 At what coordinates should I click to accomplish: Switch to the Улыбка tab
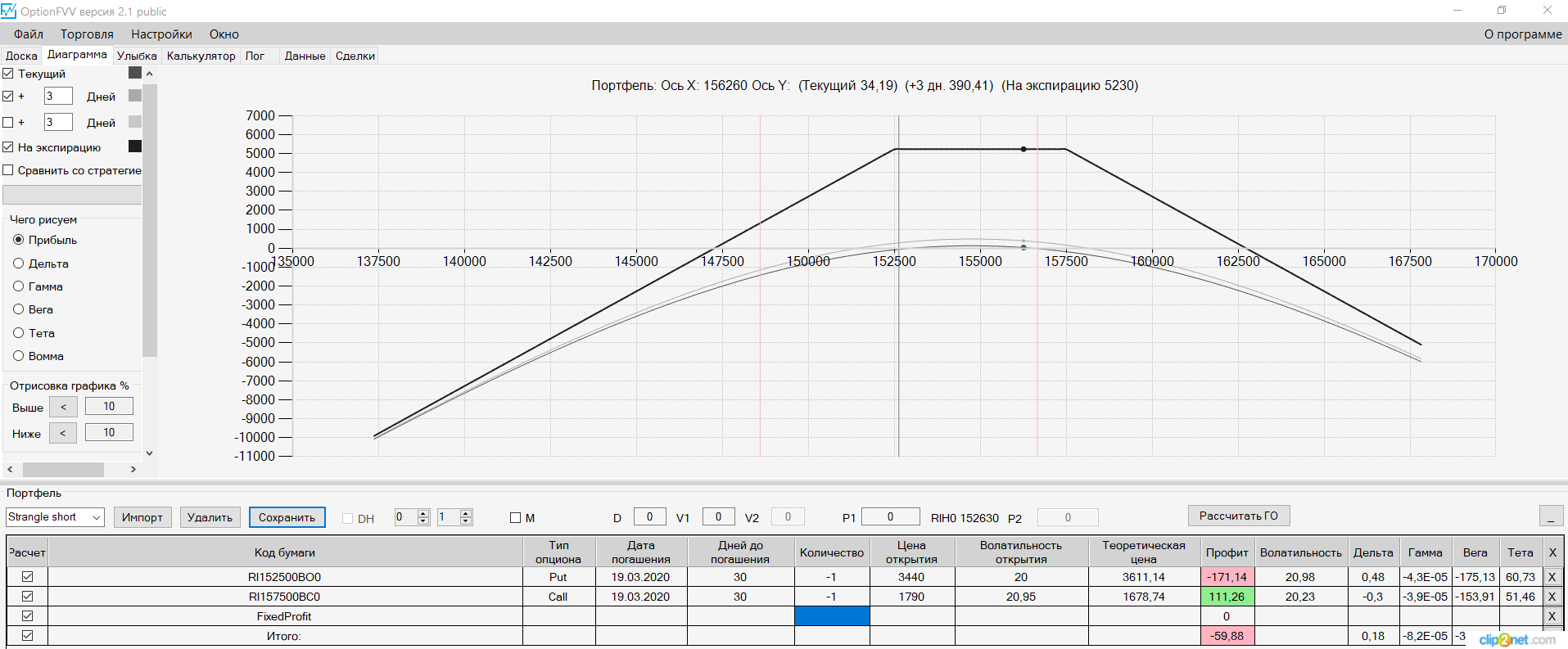(137, 56)
